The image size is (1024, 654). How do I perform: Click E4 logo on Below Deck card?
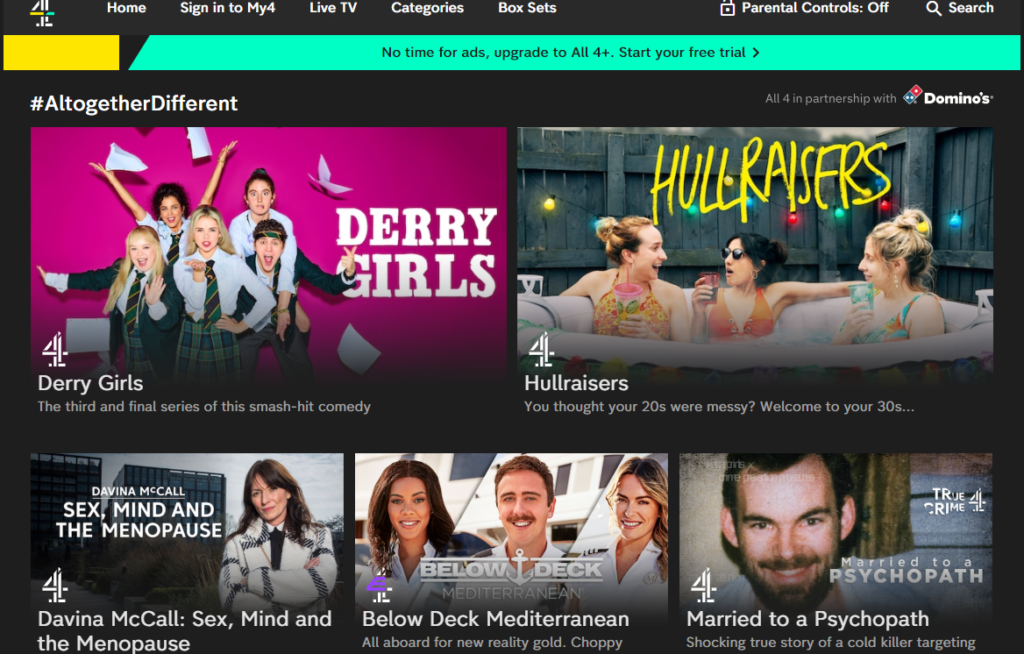click(x=379, y=587)
